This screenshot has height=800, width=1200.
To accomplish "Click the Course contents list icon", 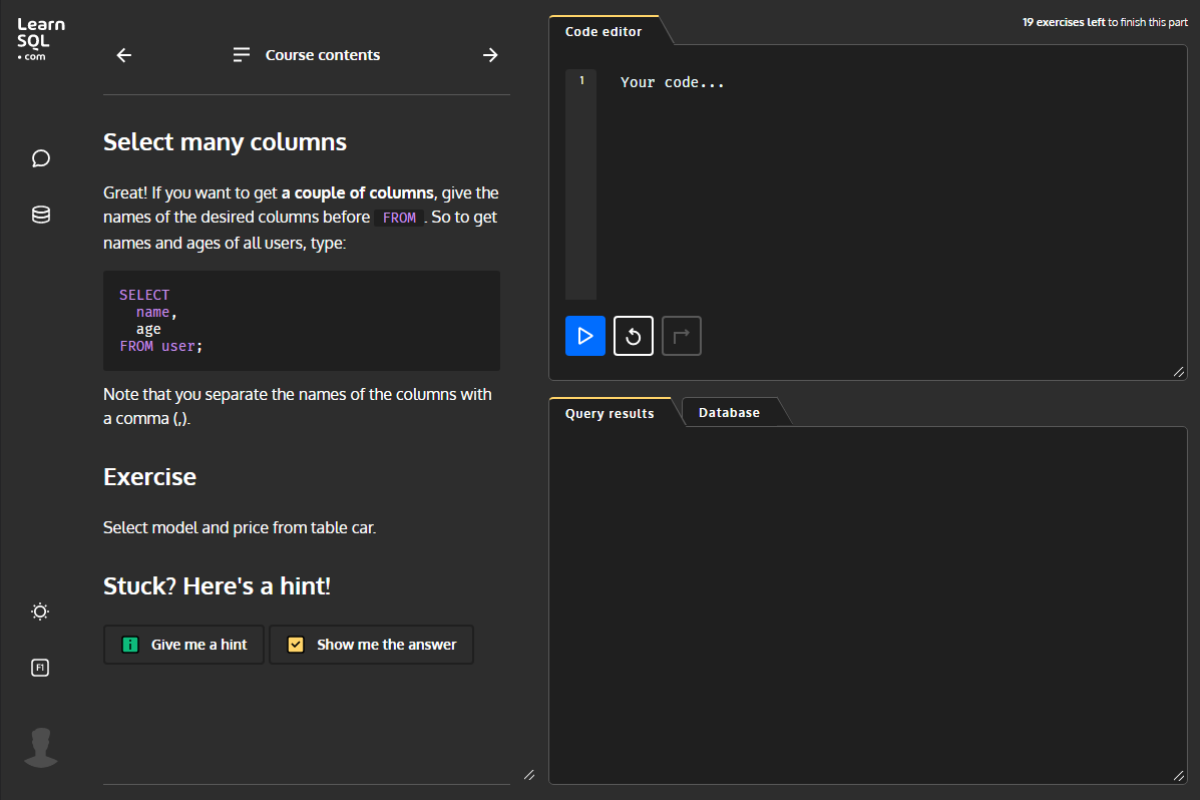I will coord(241,55).
